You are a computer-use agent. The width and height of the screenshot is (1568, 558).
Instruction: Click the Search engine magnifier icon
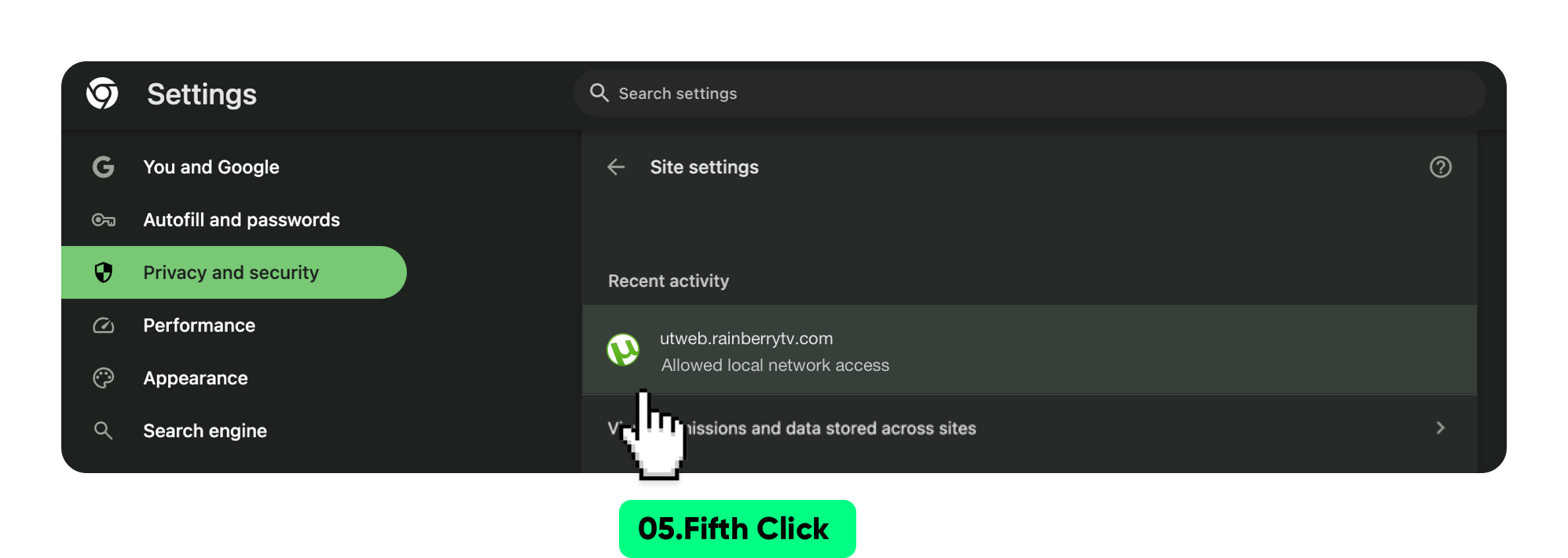104,431
